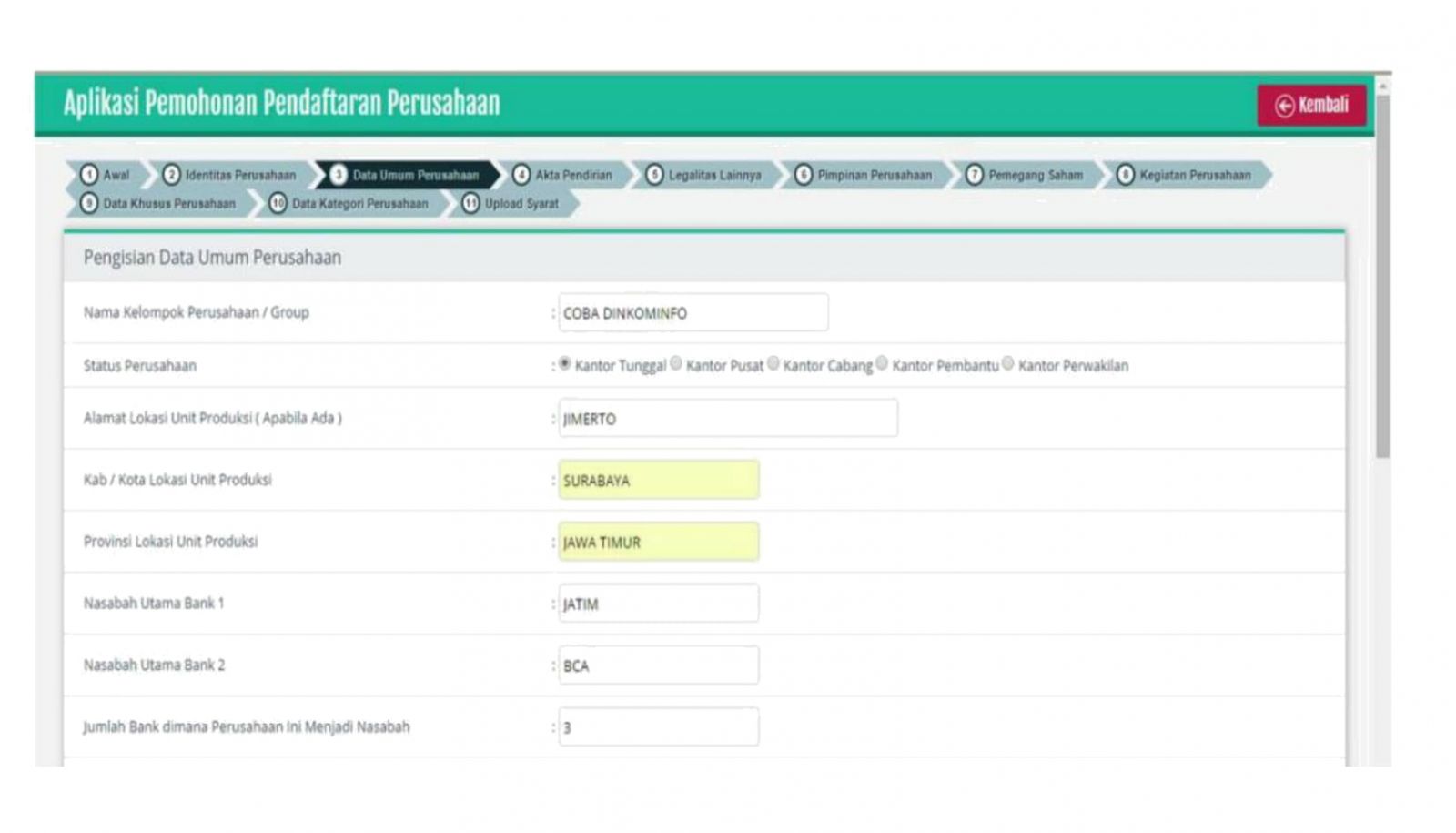
Task: Open step 9 Data Khusus Perusahaan
Action: pyautogui.click(x=159, y=204)
